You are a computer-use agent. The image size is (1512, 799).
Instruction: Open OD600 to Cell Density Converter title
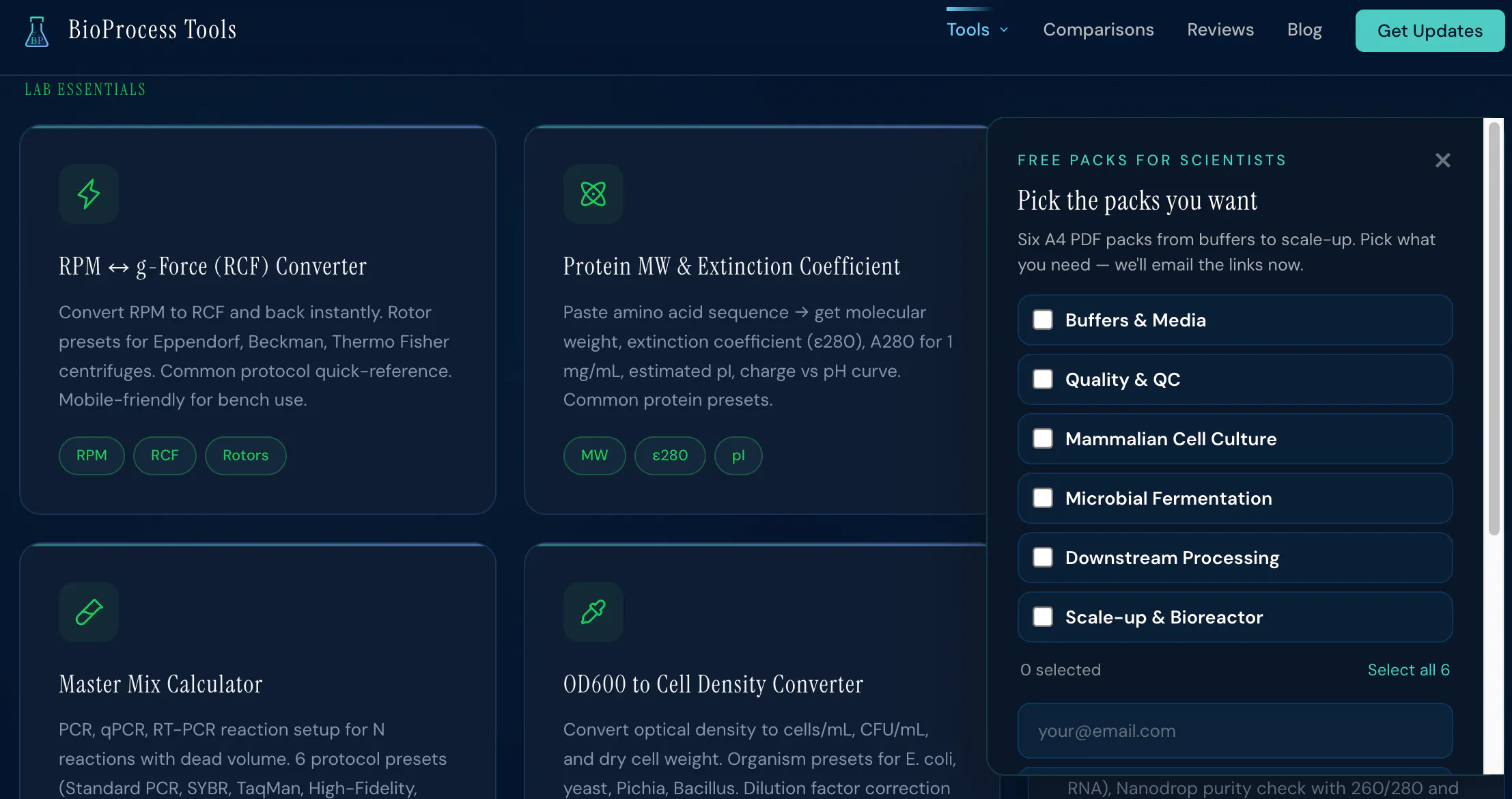click(713, 684)
